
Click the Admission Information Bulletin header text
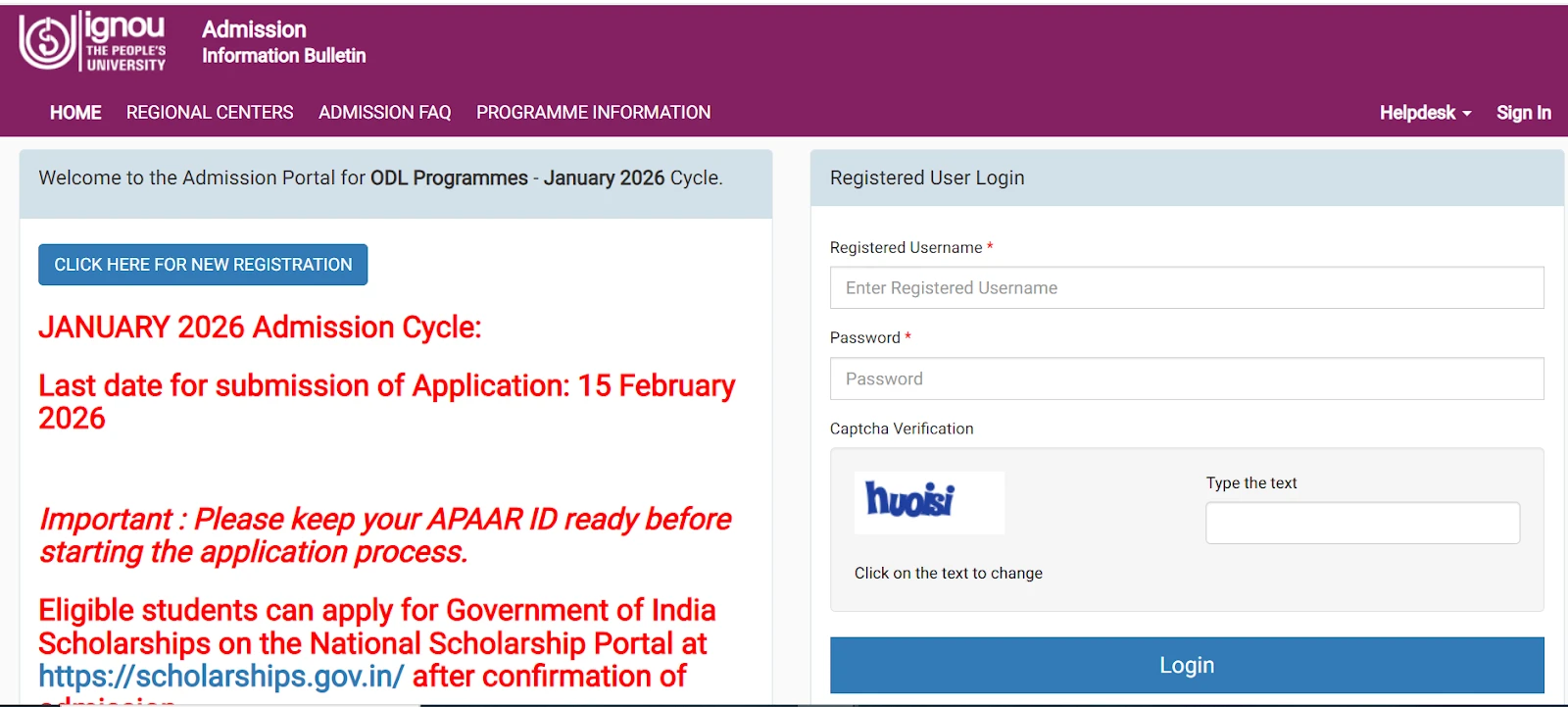(282, 41)
